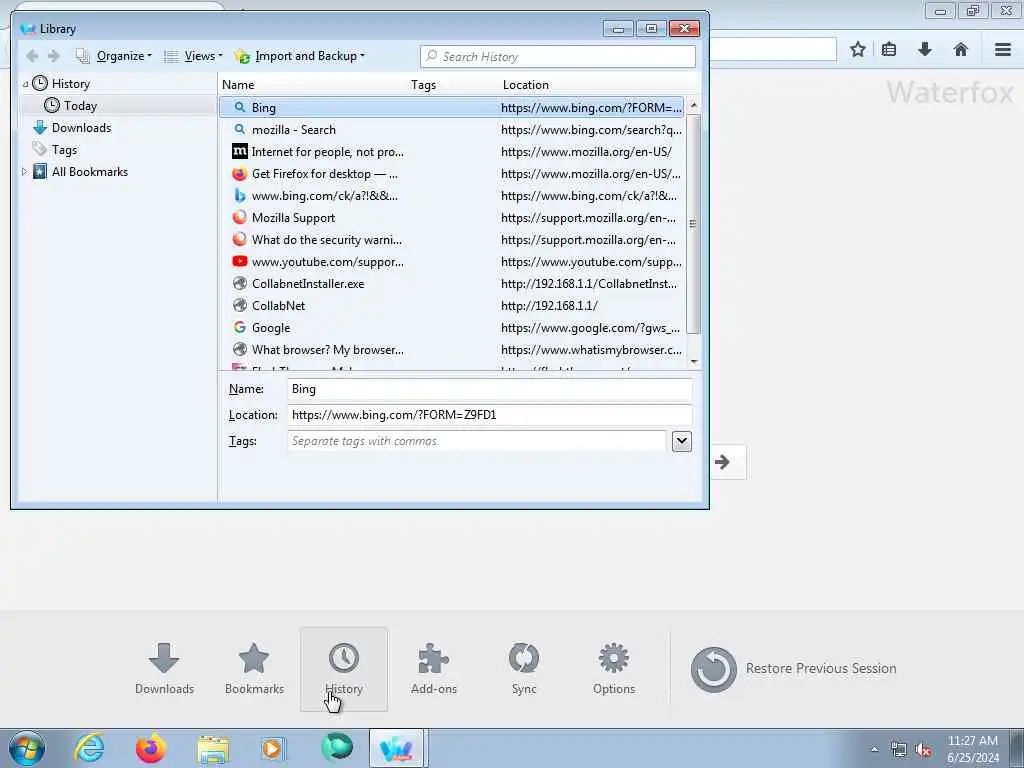Open the media player taskbar icon

273,749
